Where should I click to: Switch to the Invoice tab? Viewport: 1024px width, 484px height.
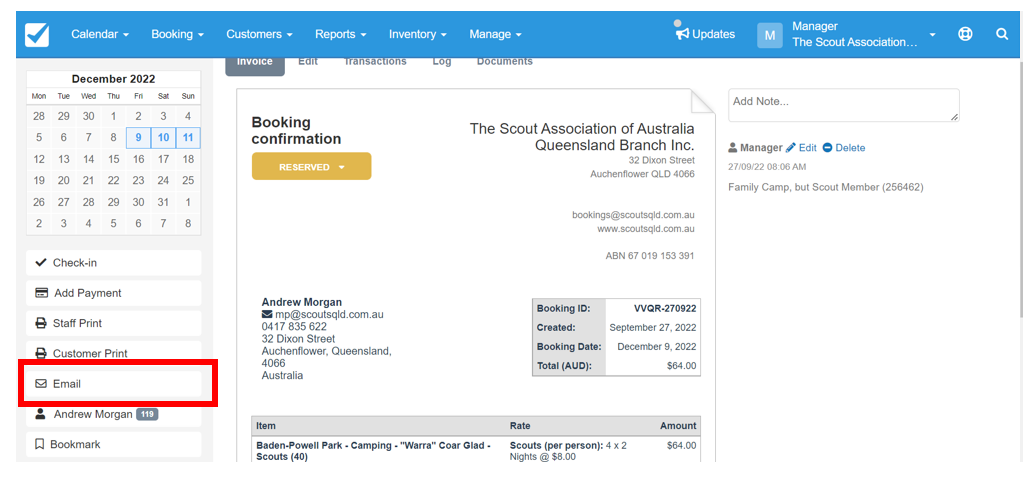point(255,64)
